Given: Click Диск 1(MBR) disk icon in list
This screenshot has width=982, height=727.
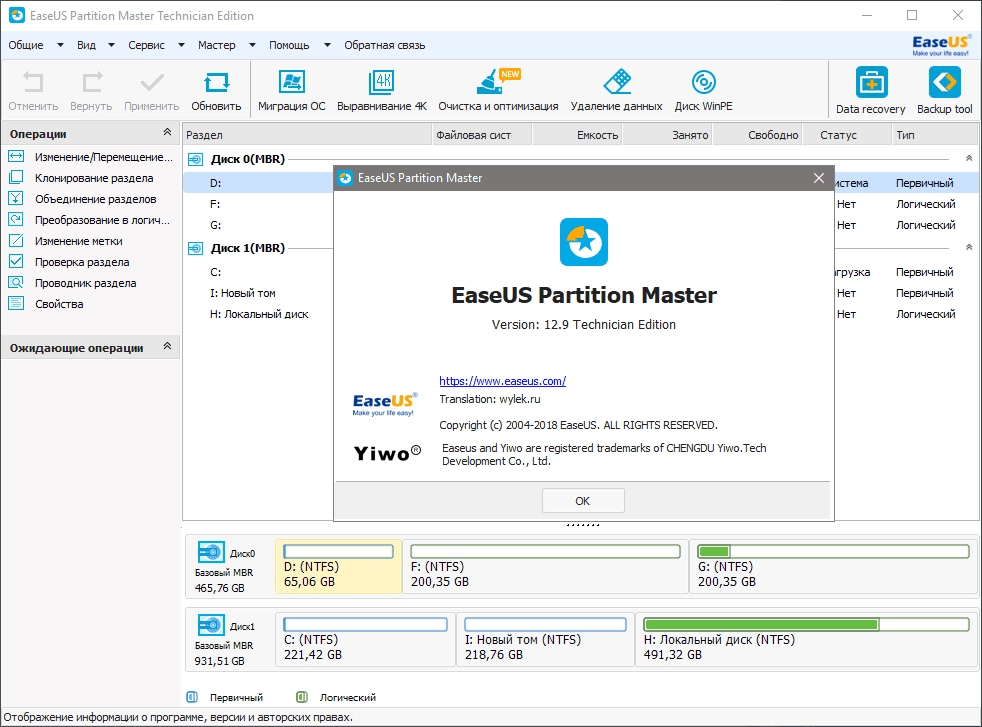Looking at the screenshot, I should (195, 249).
